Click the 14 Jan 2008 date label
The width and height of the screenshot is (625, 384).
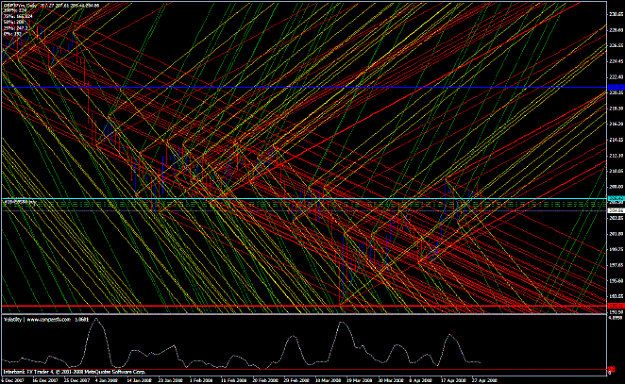(x=140, y=380)
